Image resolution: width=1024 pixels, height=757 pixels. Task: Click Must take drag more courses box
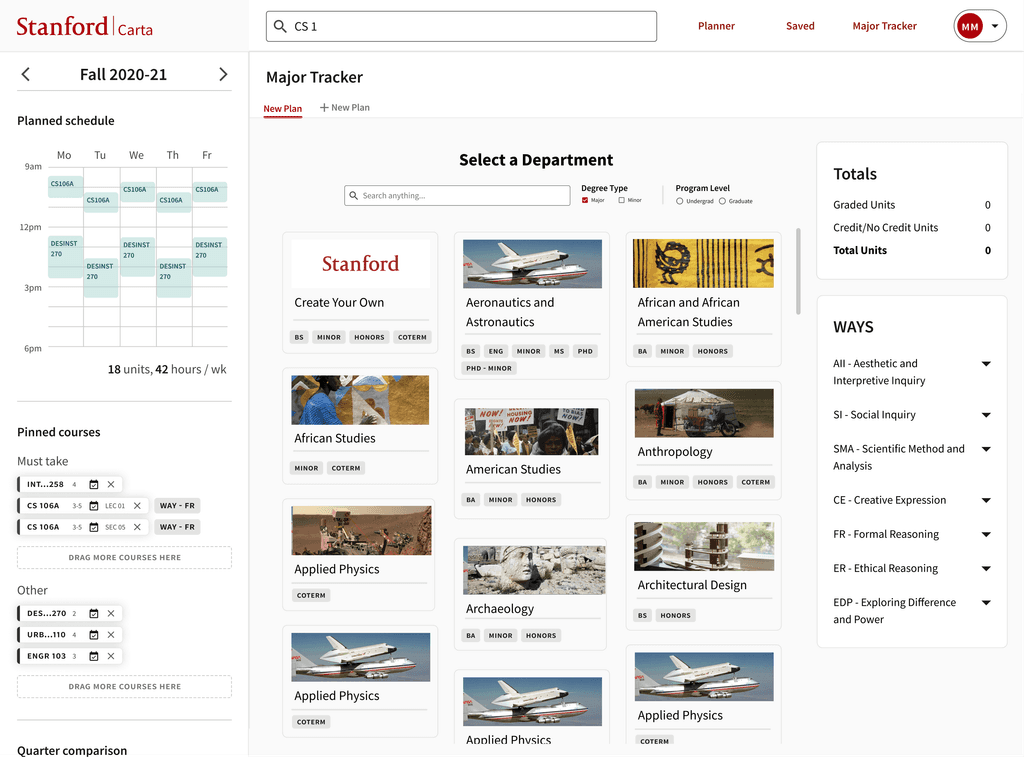[x=125, y=558]
